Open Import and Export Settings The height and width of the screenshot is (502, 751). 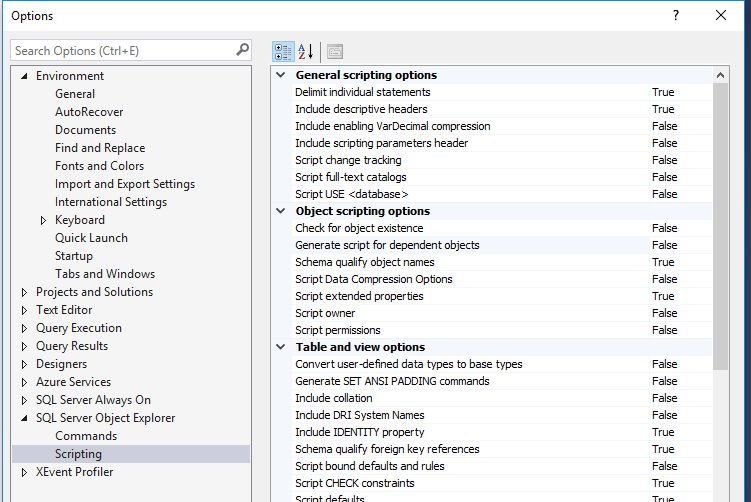click(x=125, y=184)
